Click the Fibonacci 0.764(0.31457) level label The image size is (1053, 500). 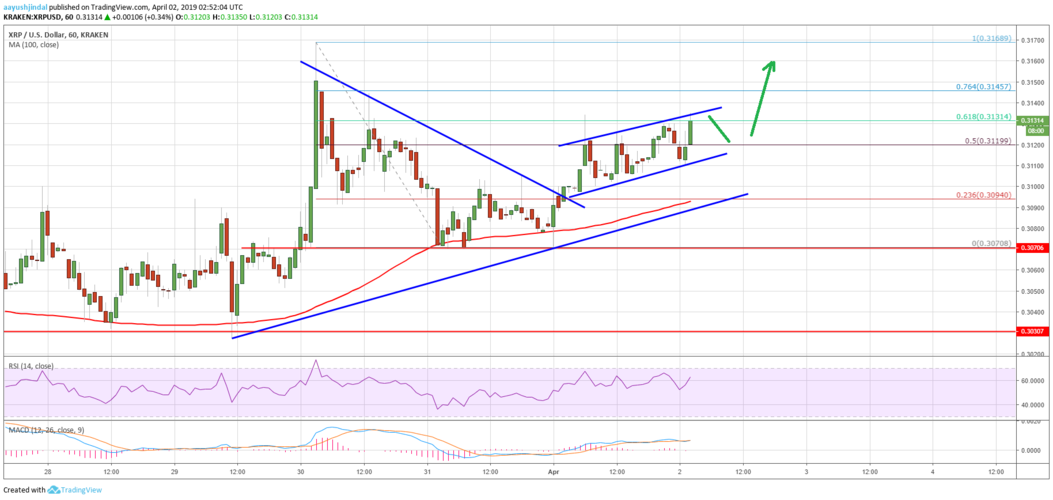[x=982, y=87]
